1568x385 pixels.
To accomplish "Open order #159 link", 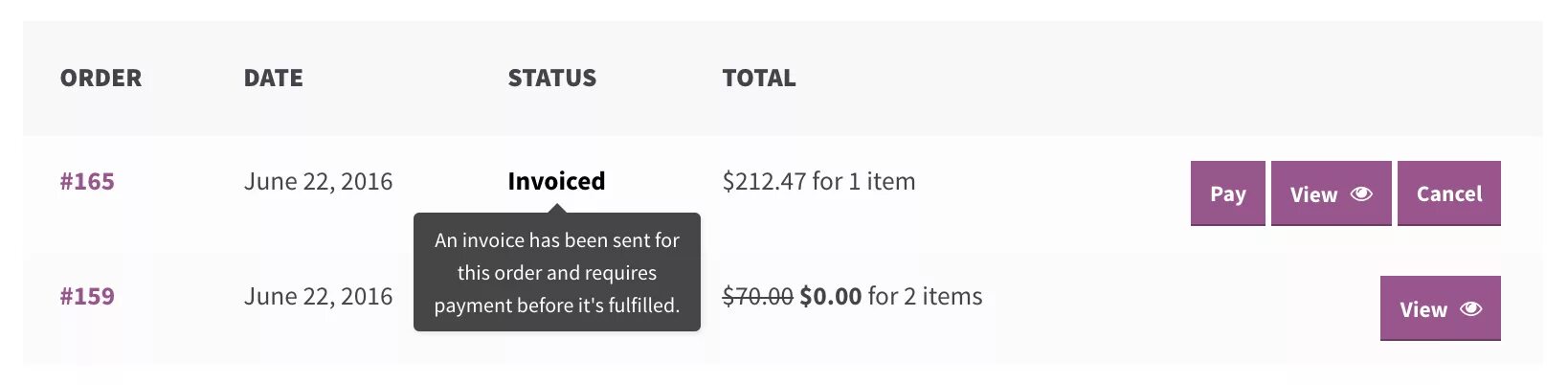I will coord(87,296).
